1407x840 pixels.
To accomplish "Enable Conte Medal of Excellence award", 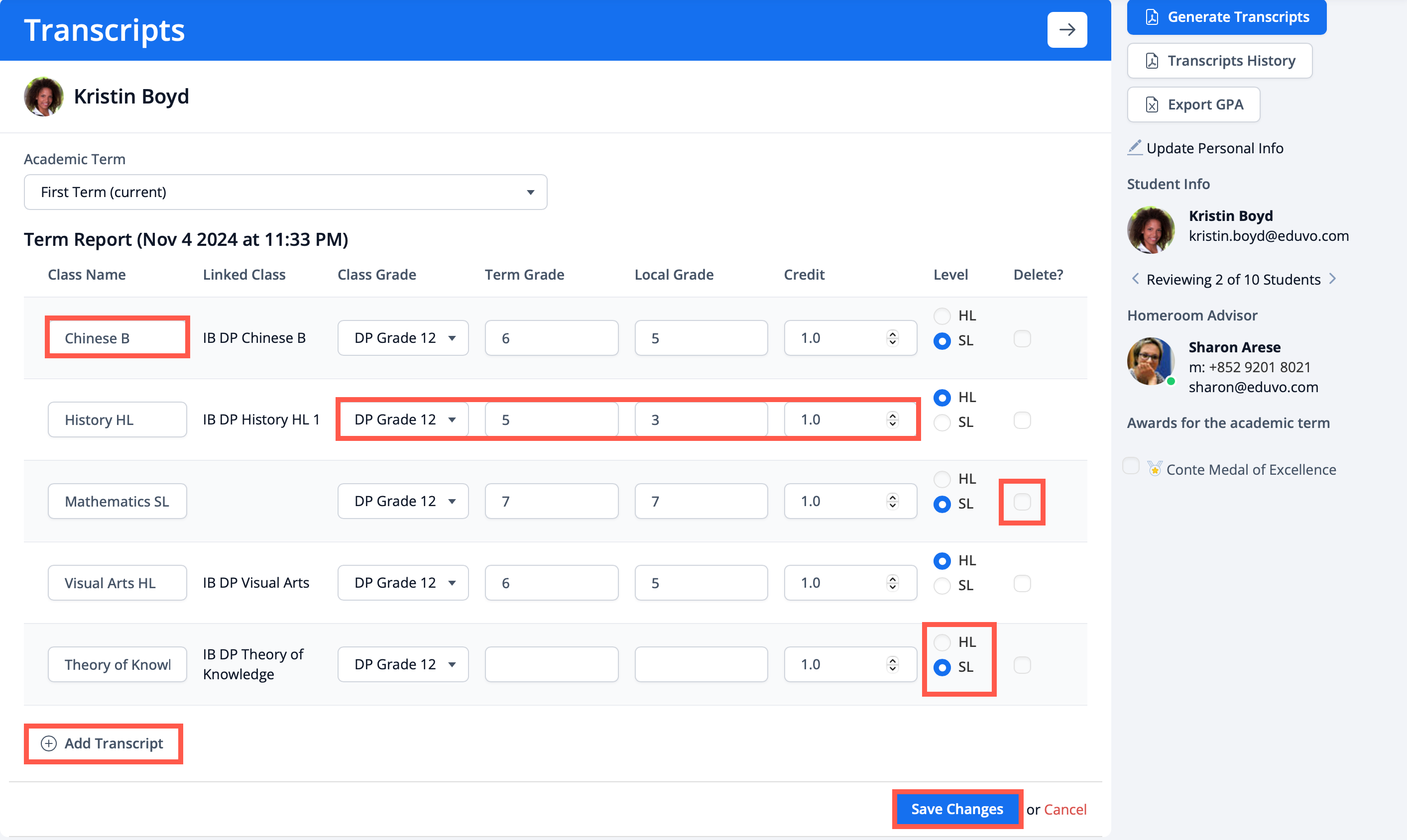I will click(x=1131, y=466).
